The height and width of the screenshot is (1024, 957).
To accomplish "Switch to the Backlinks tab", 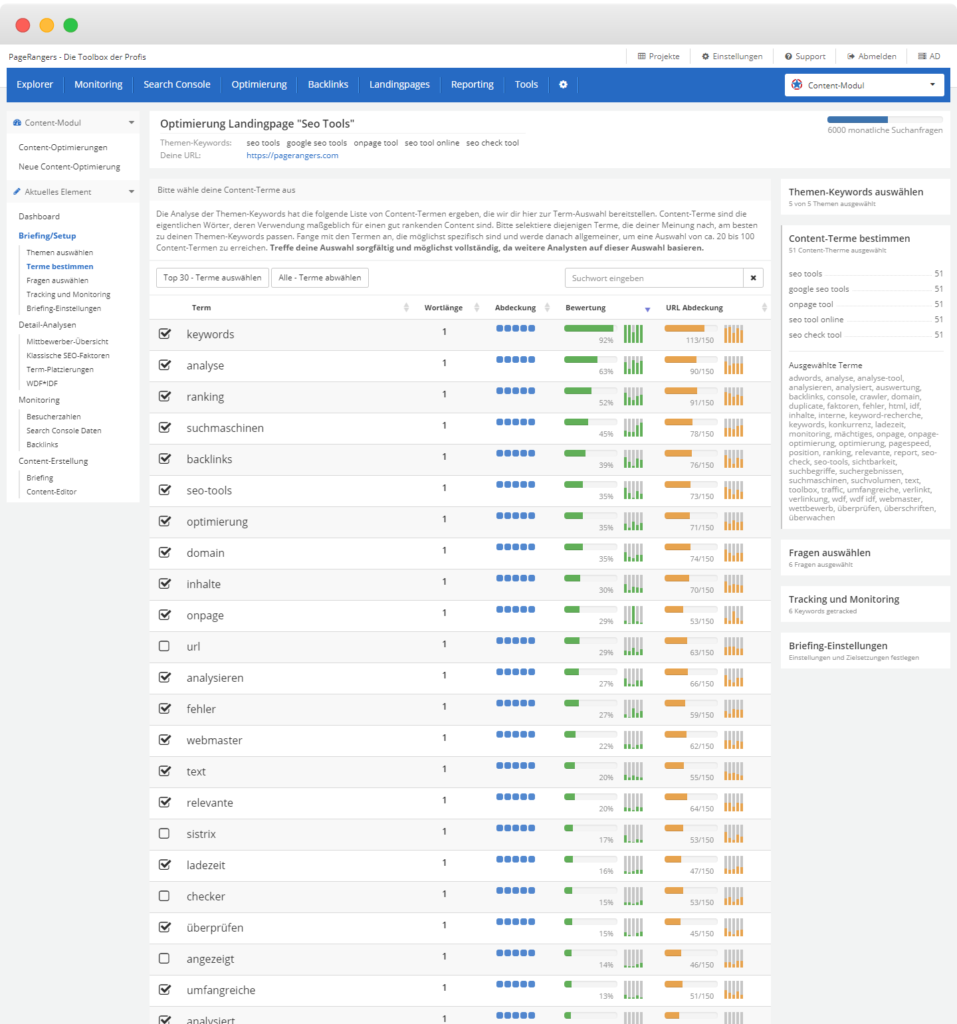I will coord(327,85).
